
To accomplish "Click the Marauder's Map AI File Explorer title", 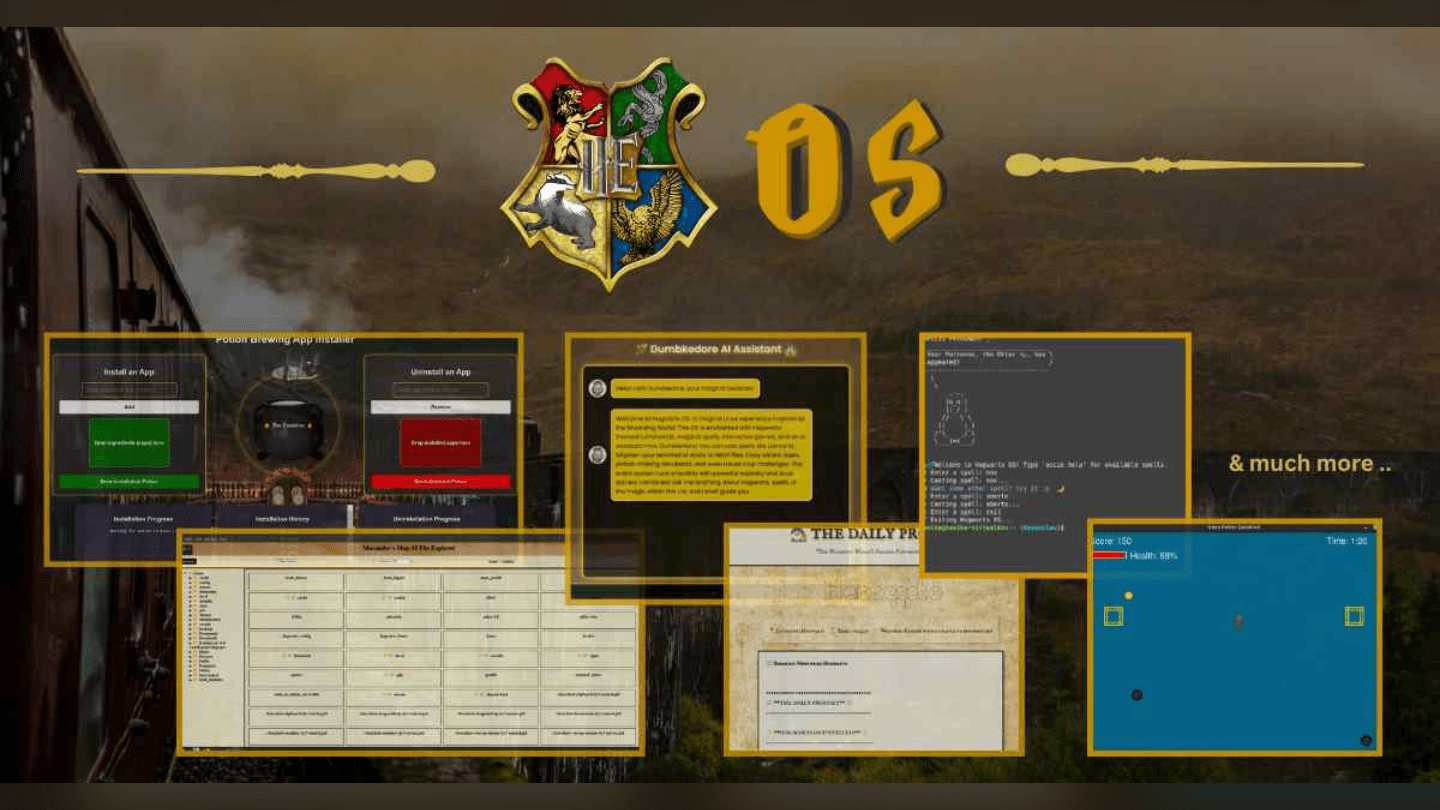I will pos(409,548).
